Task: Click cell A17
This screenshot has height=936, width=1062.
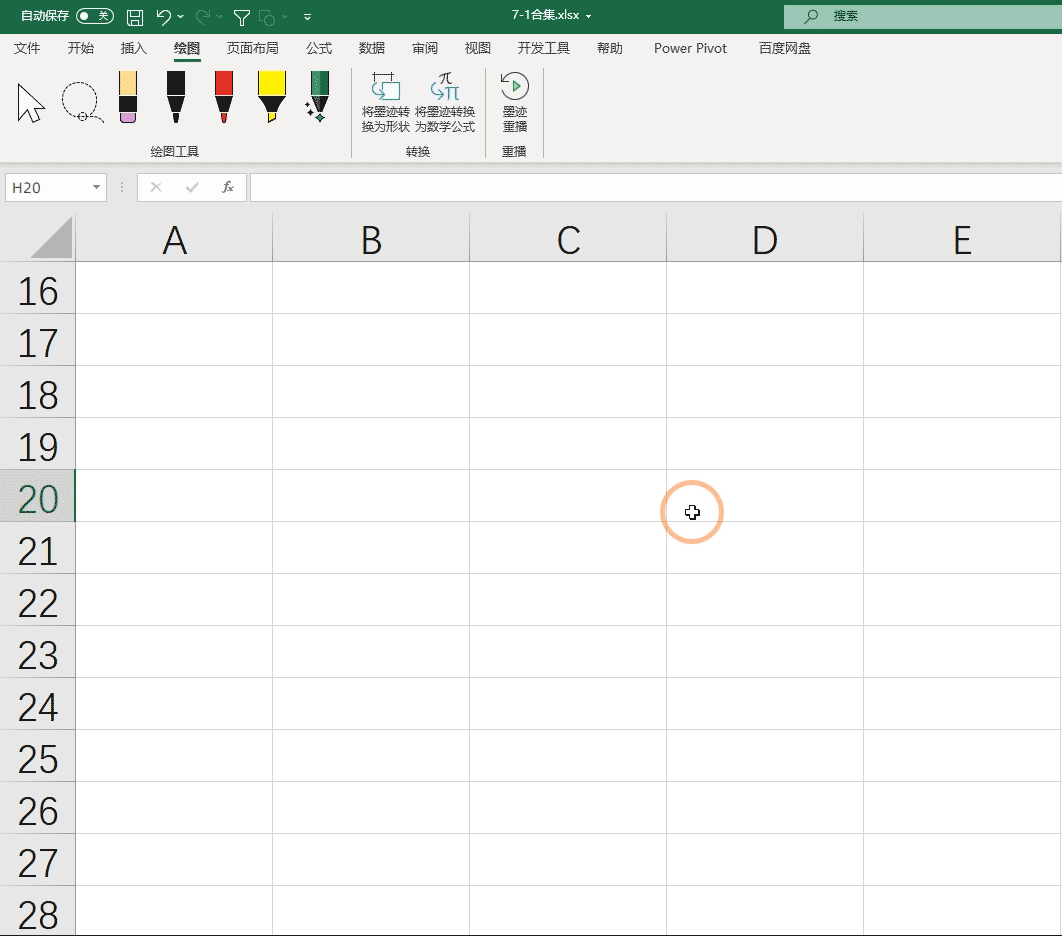Action: (174, 340)
